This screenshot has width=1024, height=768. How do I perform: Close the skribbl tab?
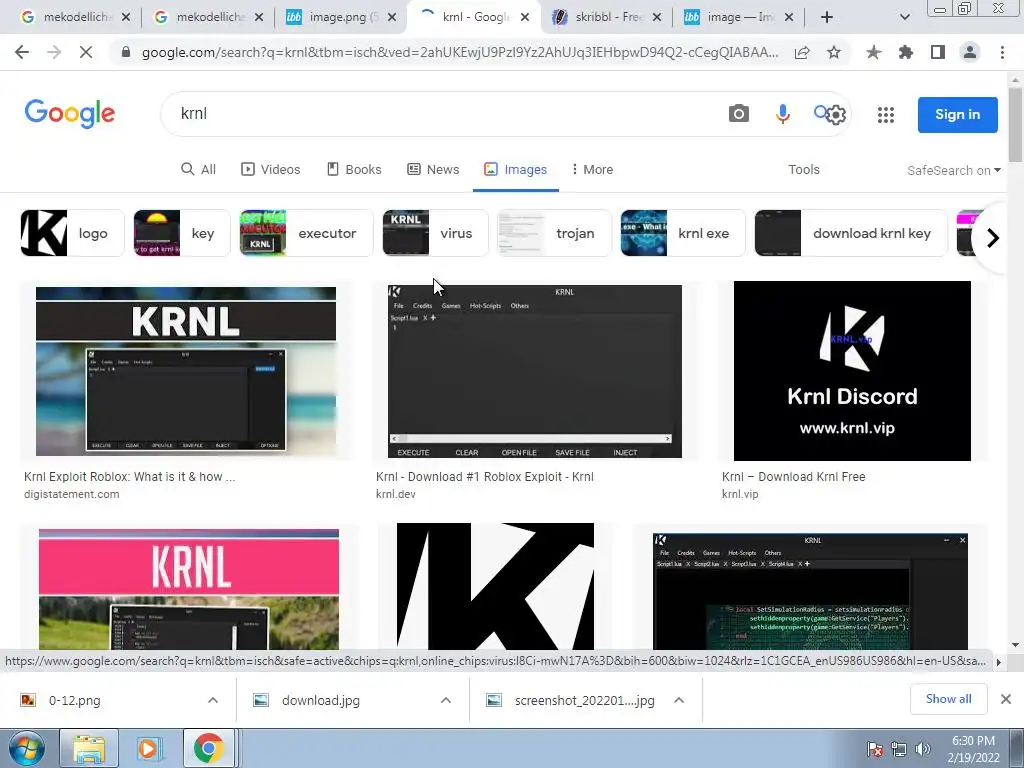click(x=657, y=17)
